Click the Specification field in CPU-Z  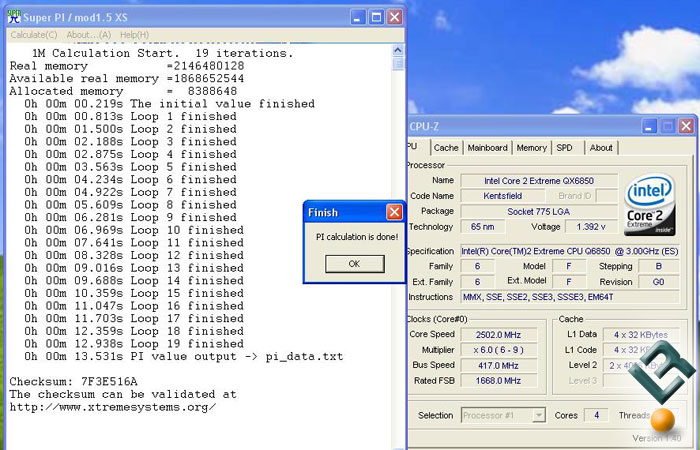point(570,251)
